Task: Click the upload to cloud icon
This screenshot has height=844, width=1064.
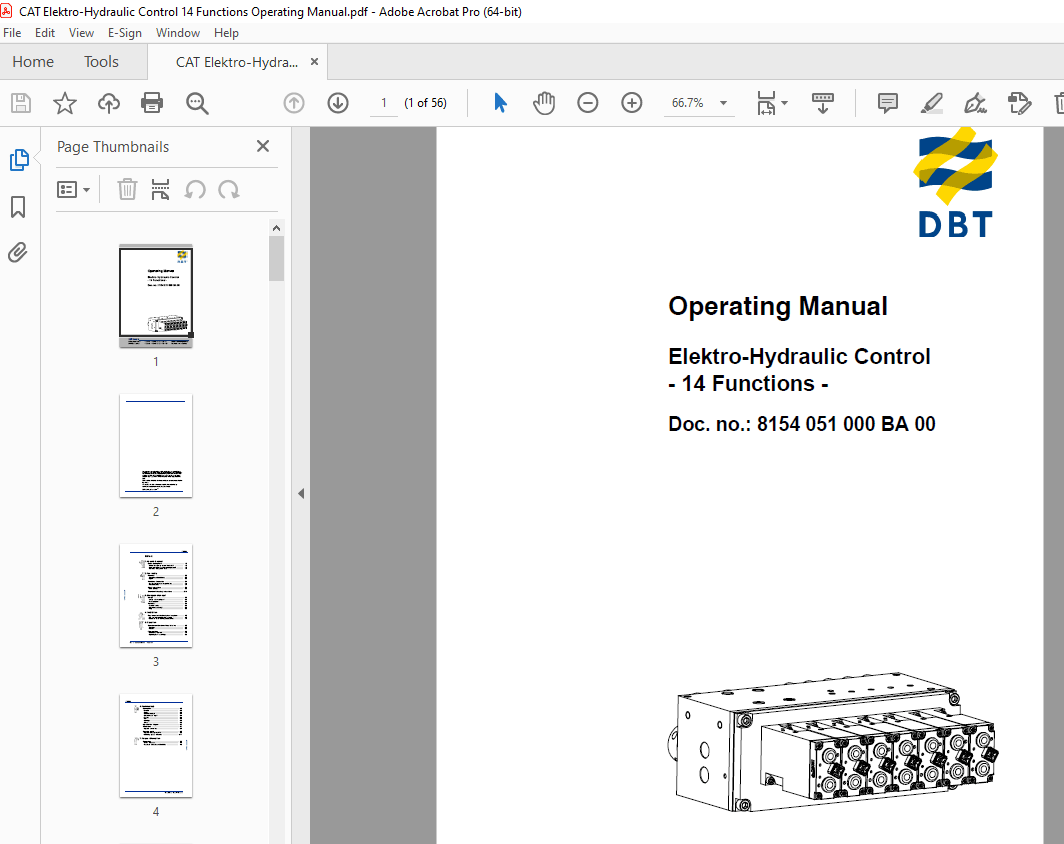Action: click(109, 103)
